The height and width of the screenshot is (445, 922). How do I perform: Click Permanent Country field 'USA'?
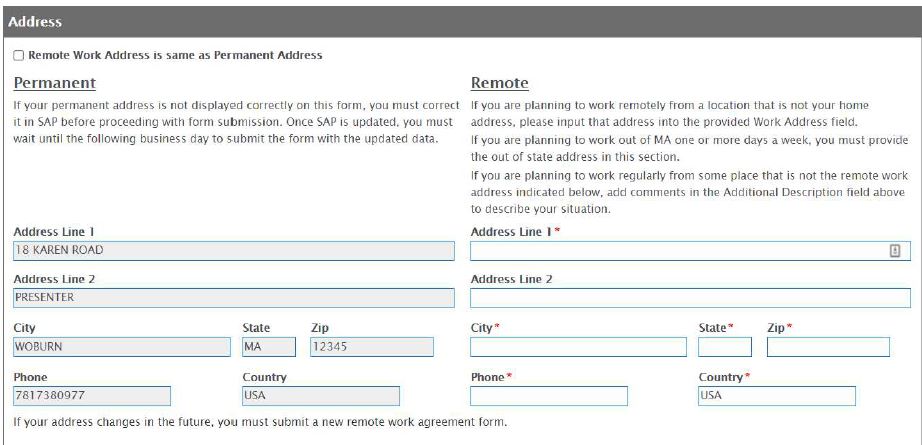pyautogui.click(x=320, y=396)
